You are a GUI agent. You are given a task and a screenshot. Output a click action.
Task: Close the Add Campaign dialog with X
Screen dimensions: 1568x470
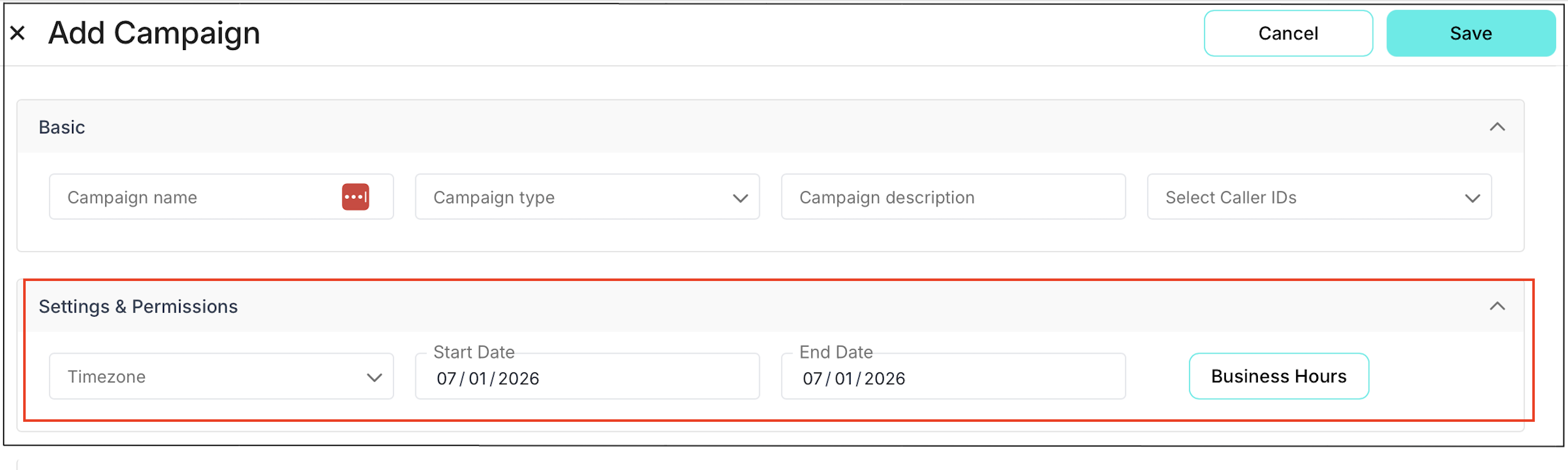(18, 33)
